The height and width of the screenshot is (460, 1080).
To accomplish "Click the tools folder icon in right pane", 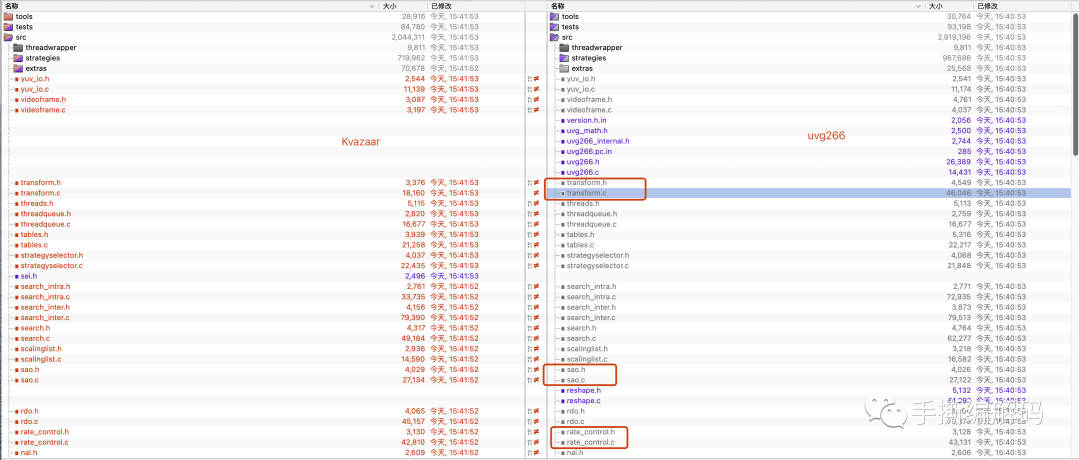I will click(x=555, y=17).
